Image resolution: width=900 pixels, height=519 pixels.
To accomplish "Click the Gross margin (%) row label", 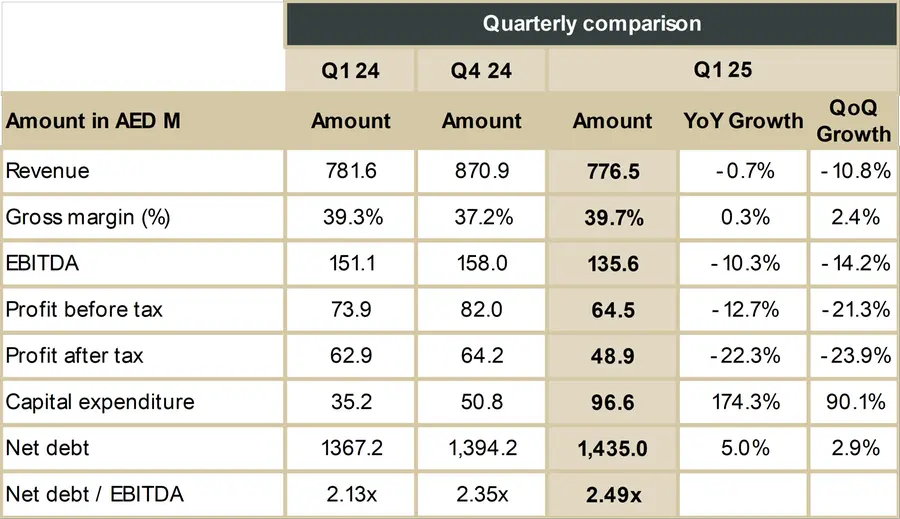I will point(88,218).
